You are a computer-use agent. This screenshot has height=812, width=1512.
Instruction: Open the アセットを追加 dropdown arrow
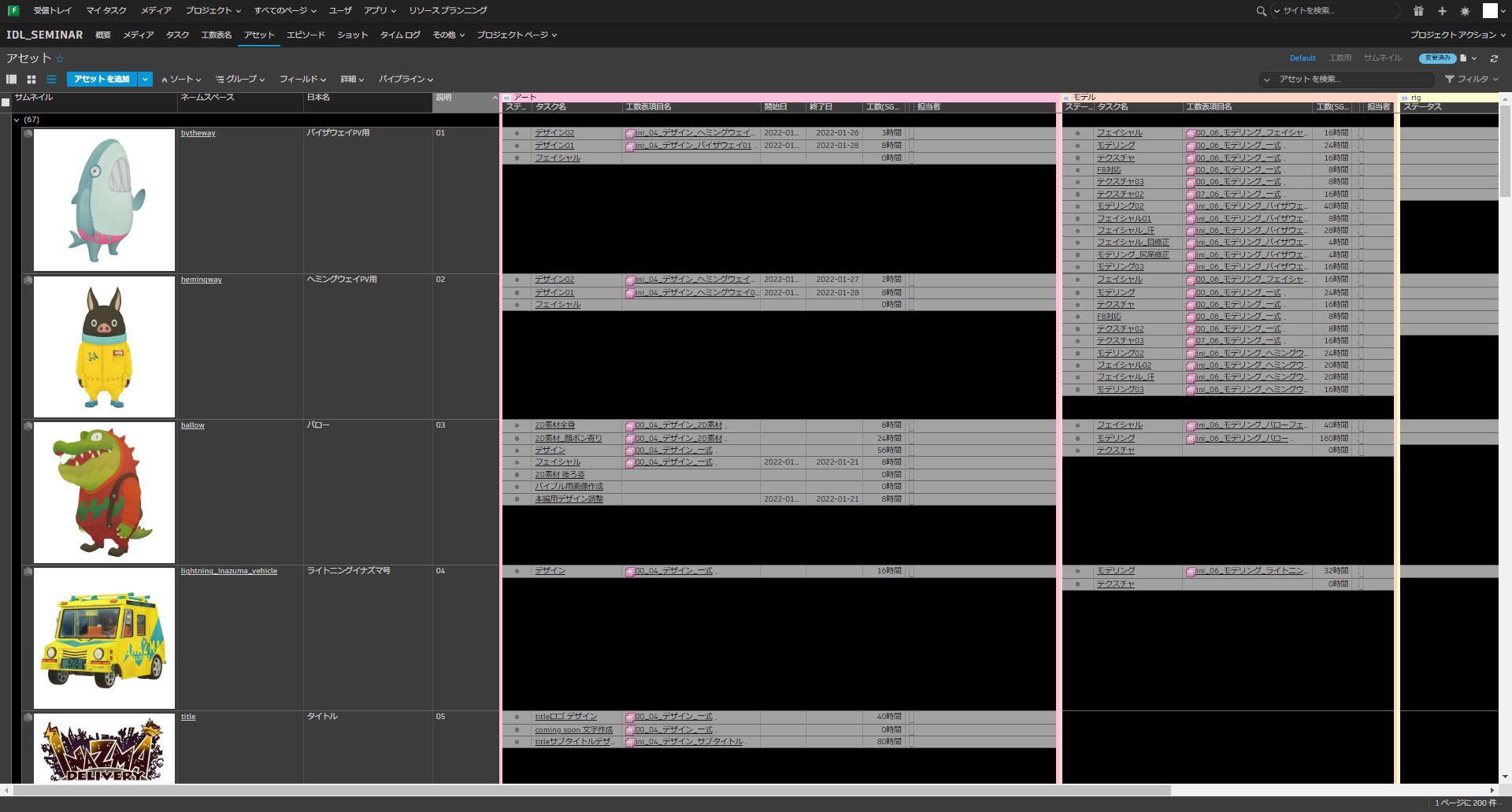[x=145, y=79]
